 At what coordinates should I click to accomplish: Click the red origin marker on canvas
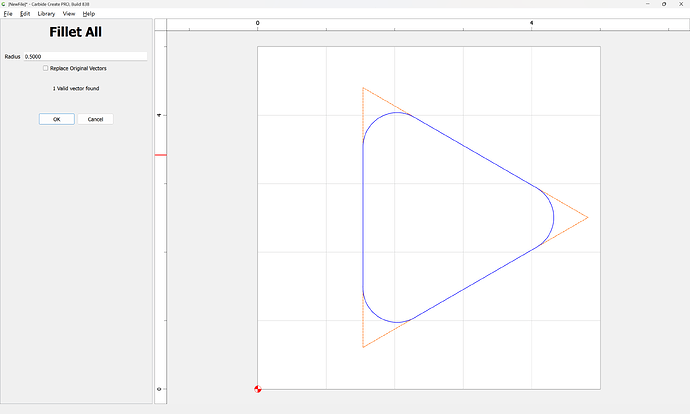pos(258,389)
